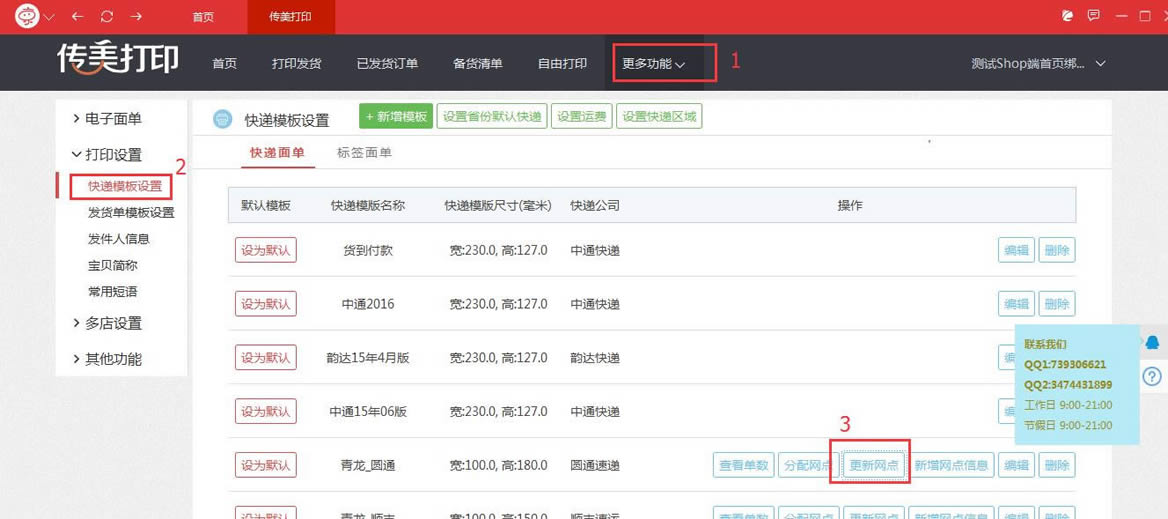Screen dimensions: 1168x519
Task: Click the 中通15年06版 template name
Action: point(368,412)
